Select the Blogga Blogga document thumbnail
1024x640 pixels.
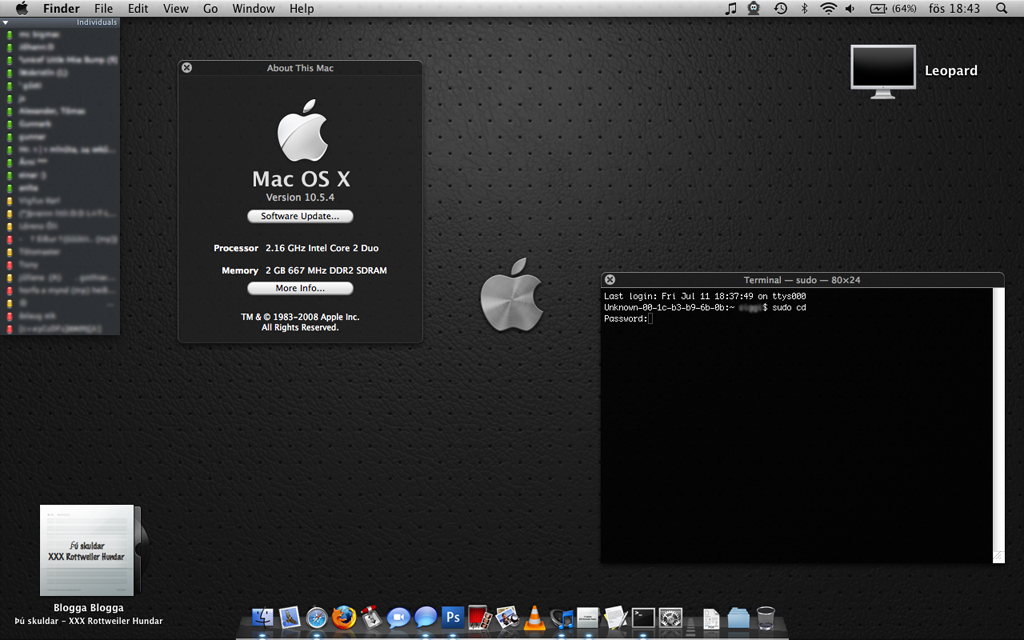tap(93, 550)
